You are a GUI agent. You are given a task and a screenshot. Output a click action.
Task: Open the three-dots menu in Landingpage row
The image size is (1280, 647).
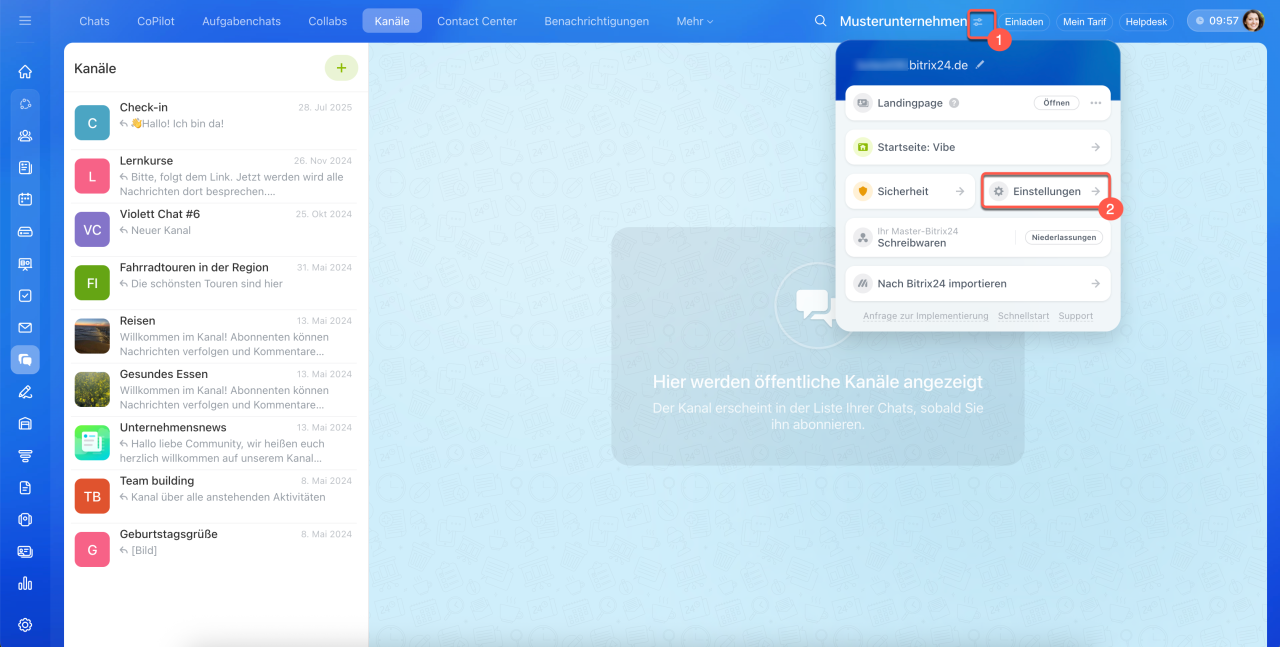tap(1095, 103)
